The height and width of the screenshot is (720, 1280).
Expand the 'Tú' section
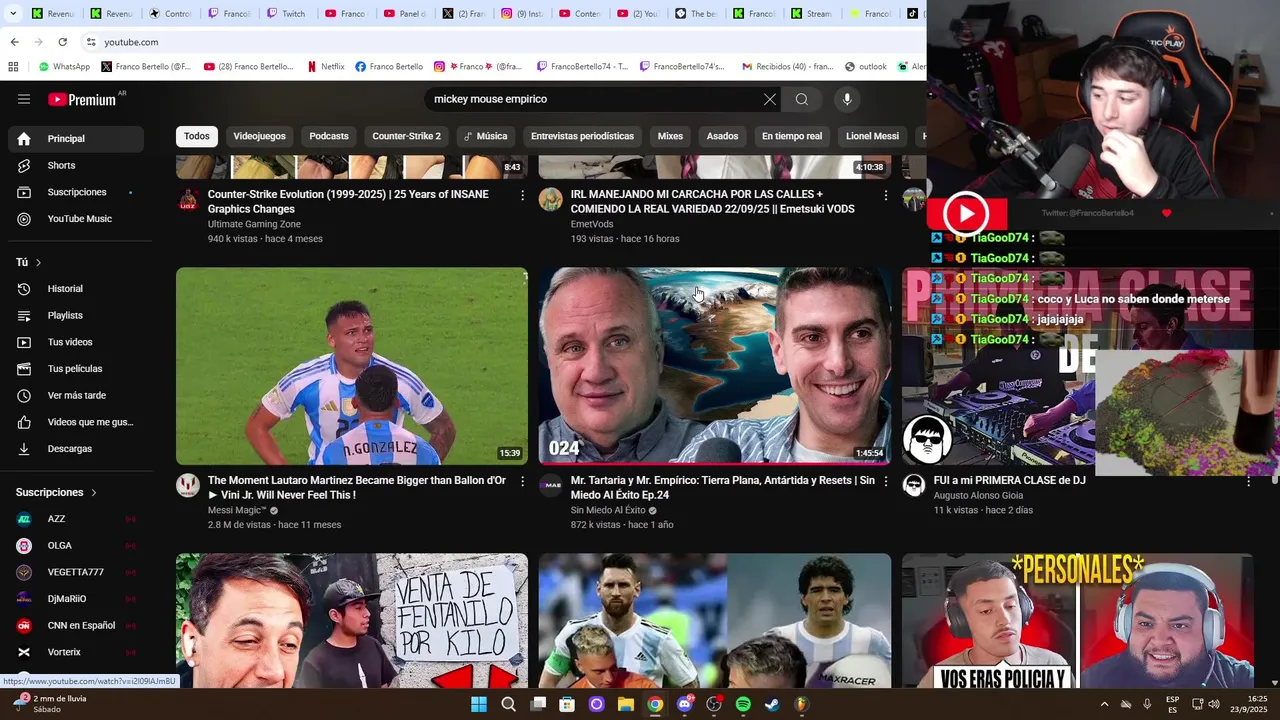pyautogui.click(x=29, y=262)
